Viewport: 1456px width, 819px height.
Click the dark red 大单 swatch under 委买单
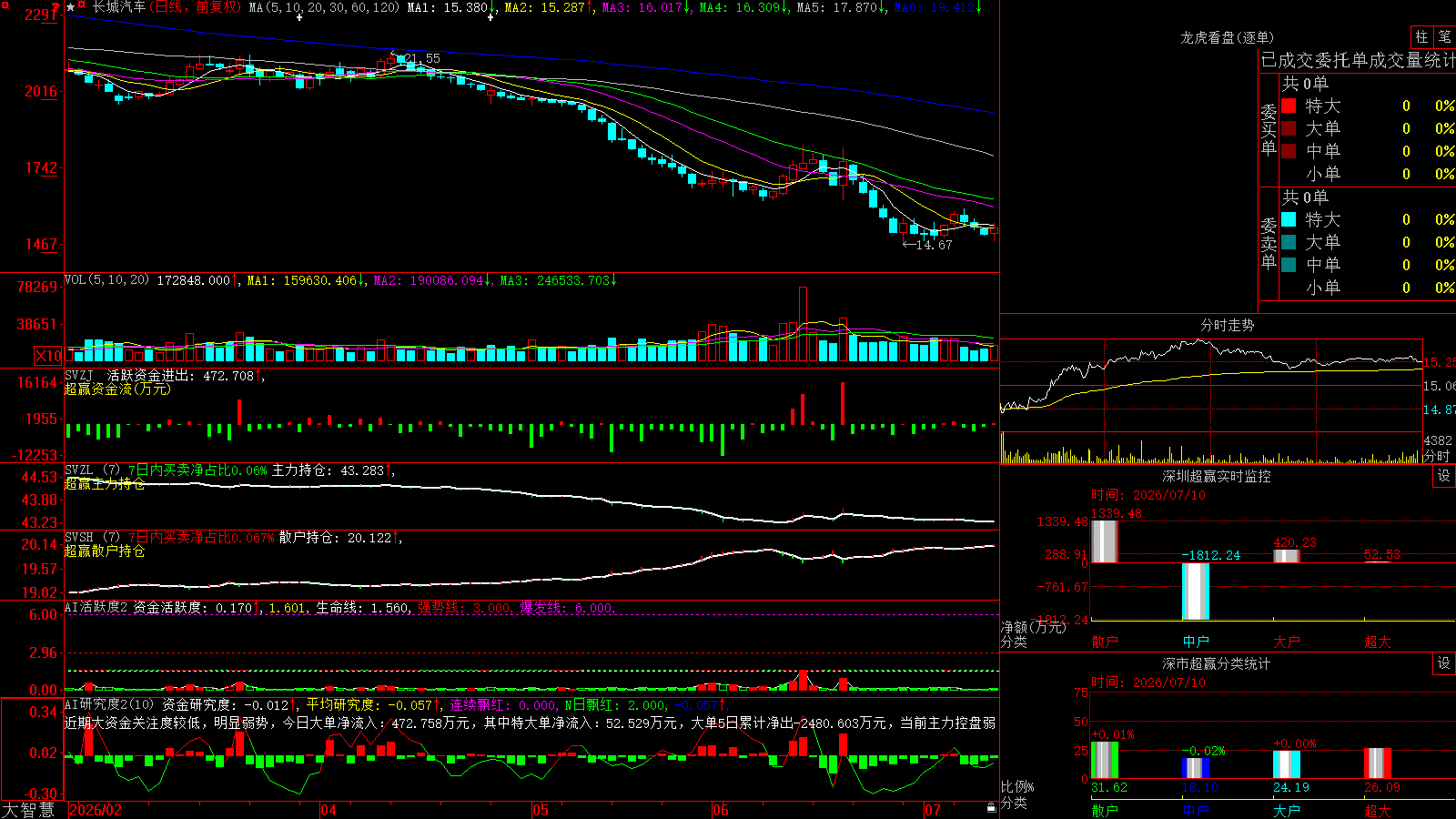pos(1289,128)
